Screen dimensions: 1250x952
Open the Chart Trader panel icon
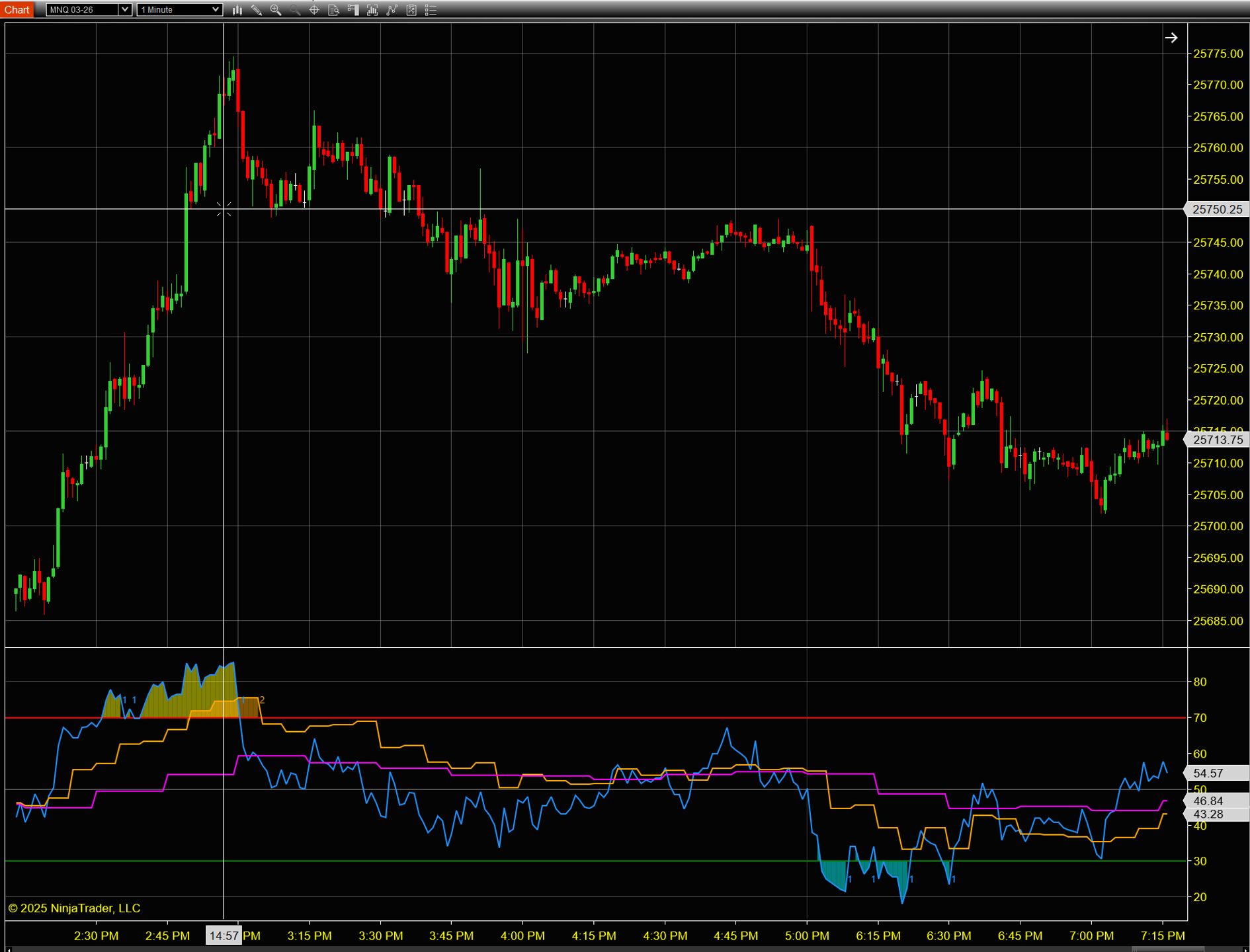point(353,10)
